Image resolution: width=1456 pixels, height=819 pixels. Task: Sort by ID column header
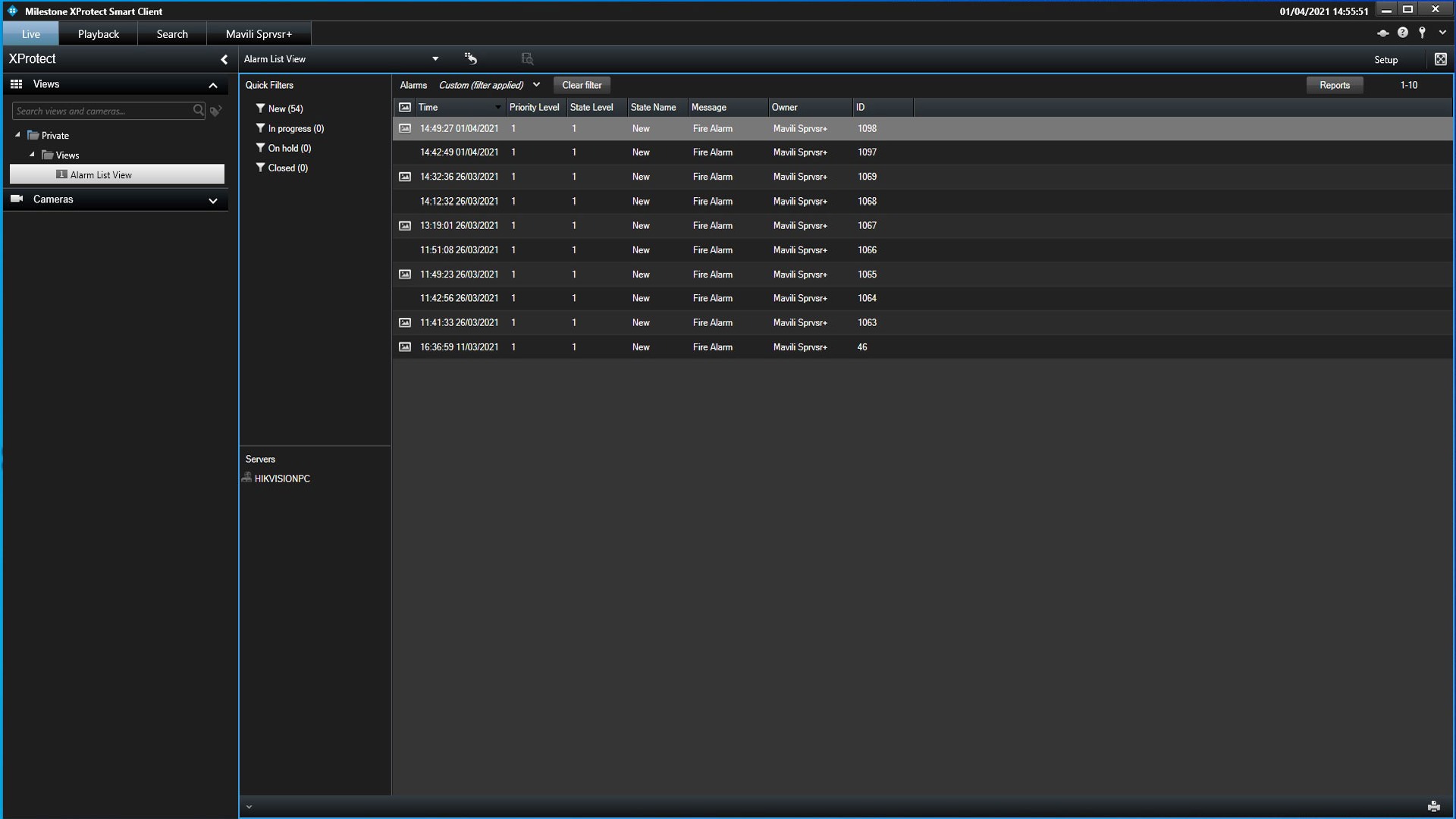[883, 107]
